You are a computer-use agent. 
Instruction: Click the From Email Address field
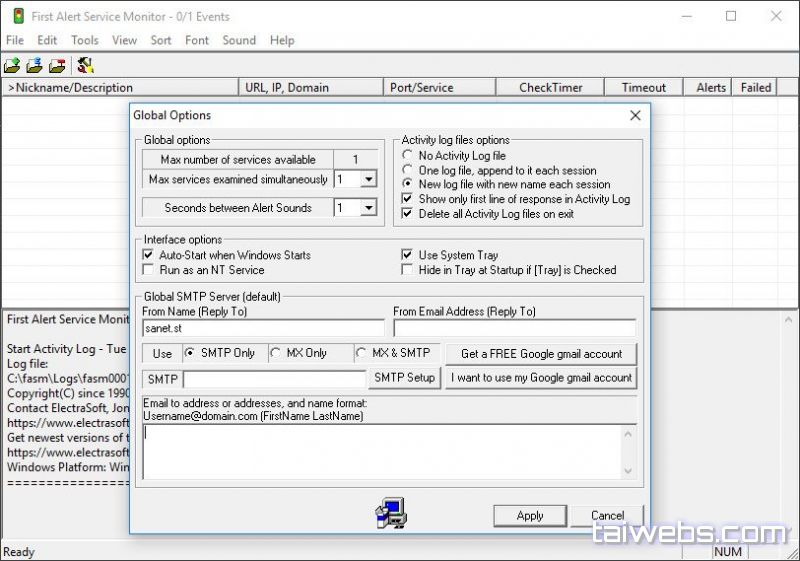point(514,328)
